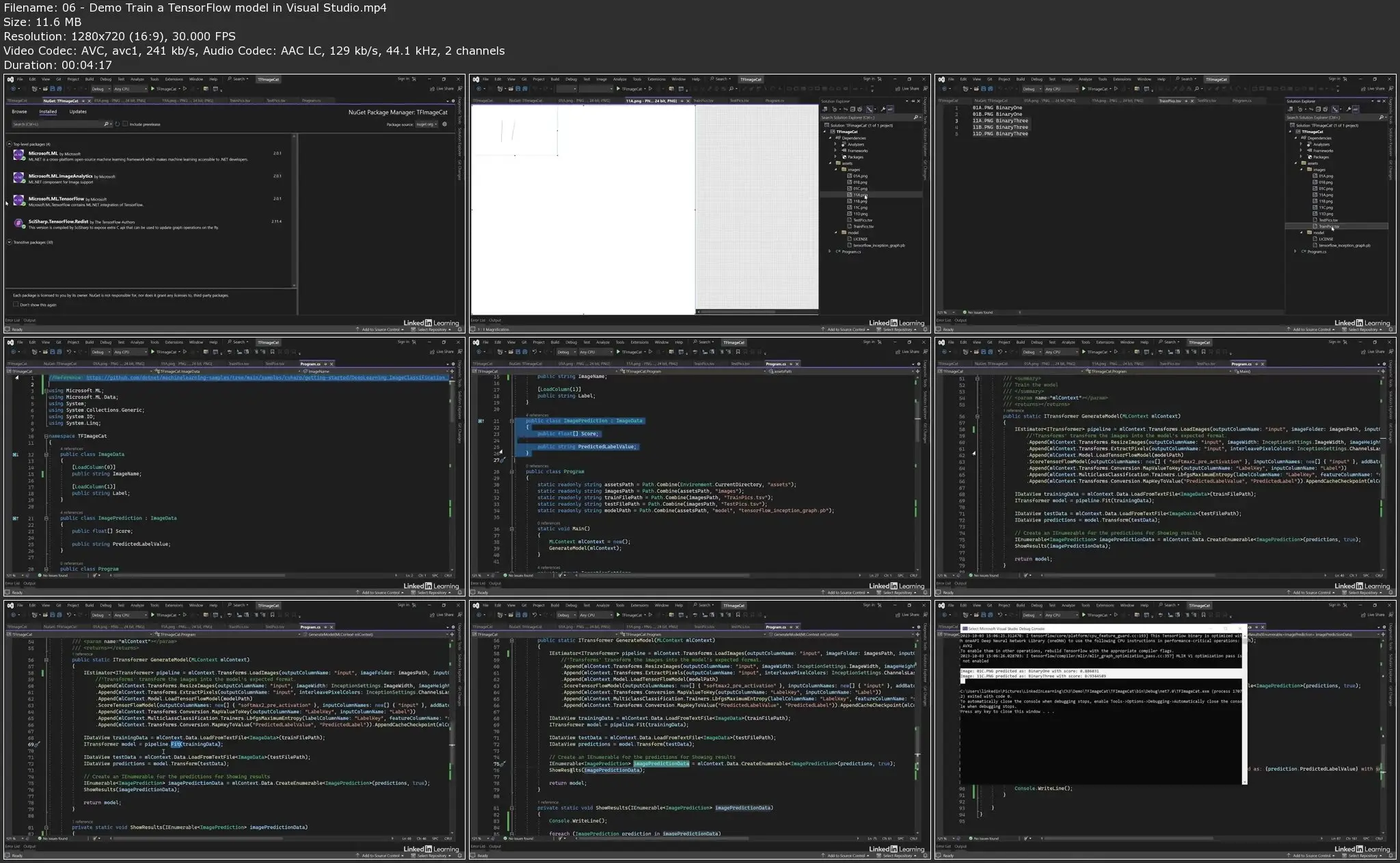This screenshot has width=1400, height=863.
Task: Click the Visual Studio logo in NuGet frame
Action: pyautogui.click(x=10, y=79)
